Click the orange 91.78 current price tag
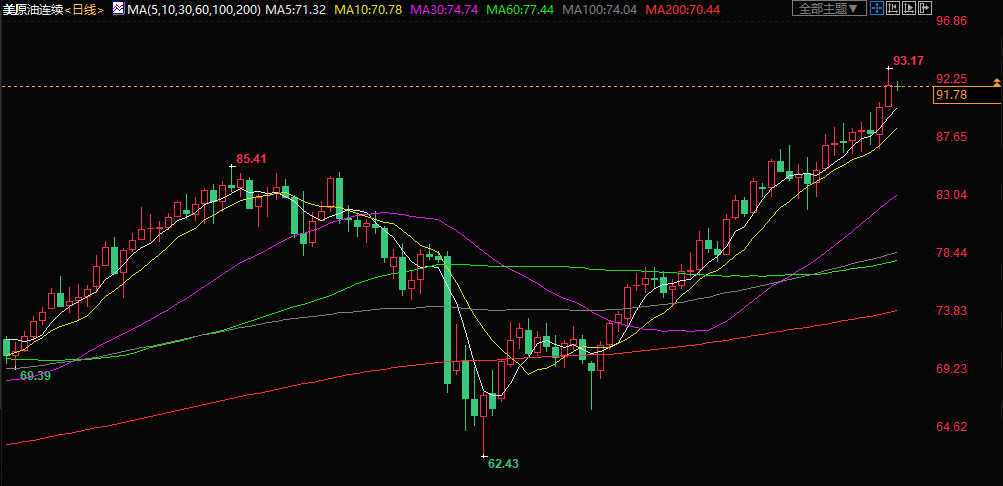 [950, 95]
